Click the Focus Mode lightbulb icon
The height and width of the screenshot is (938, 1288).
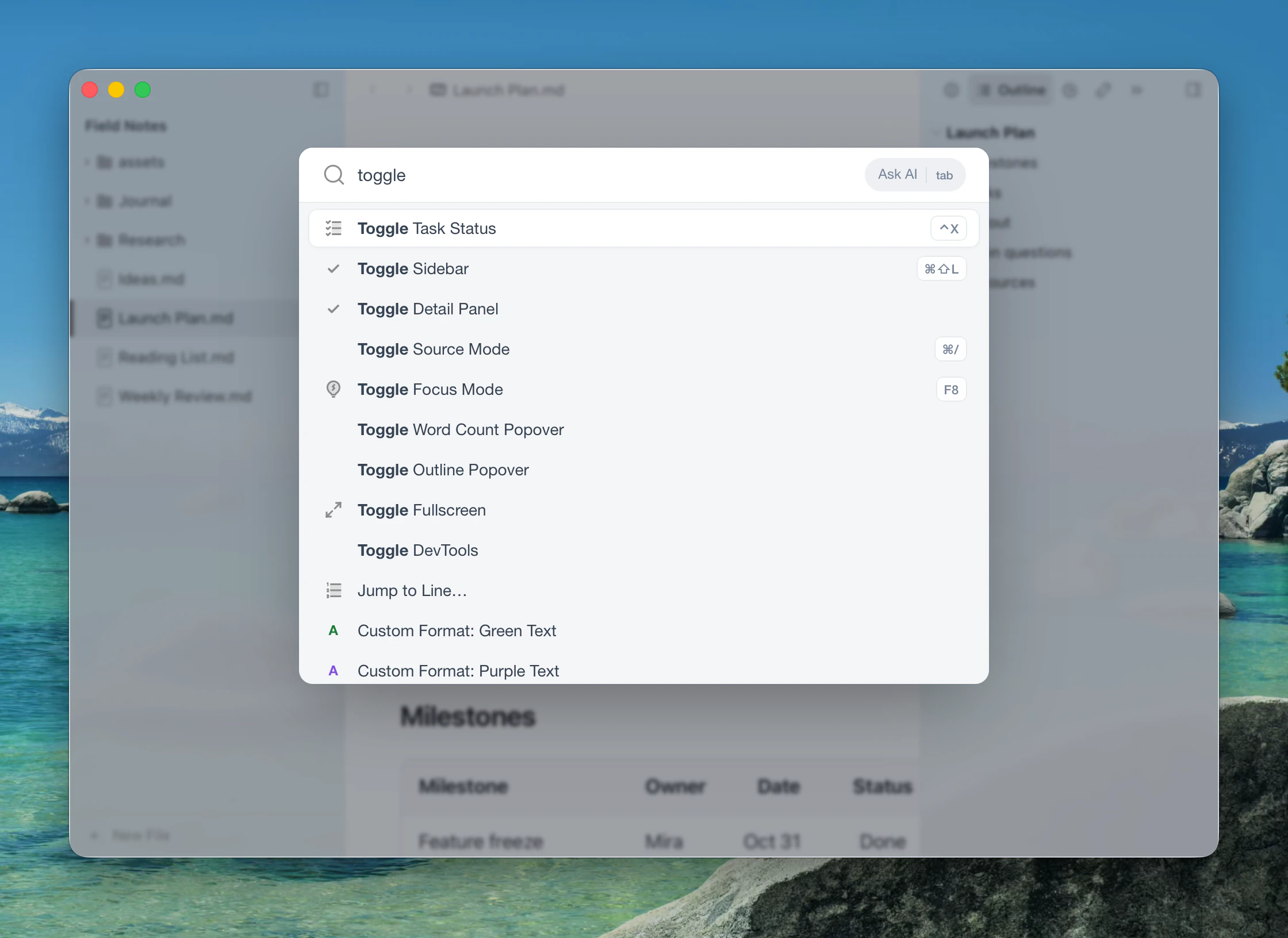click(x=333, y=389)
